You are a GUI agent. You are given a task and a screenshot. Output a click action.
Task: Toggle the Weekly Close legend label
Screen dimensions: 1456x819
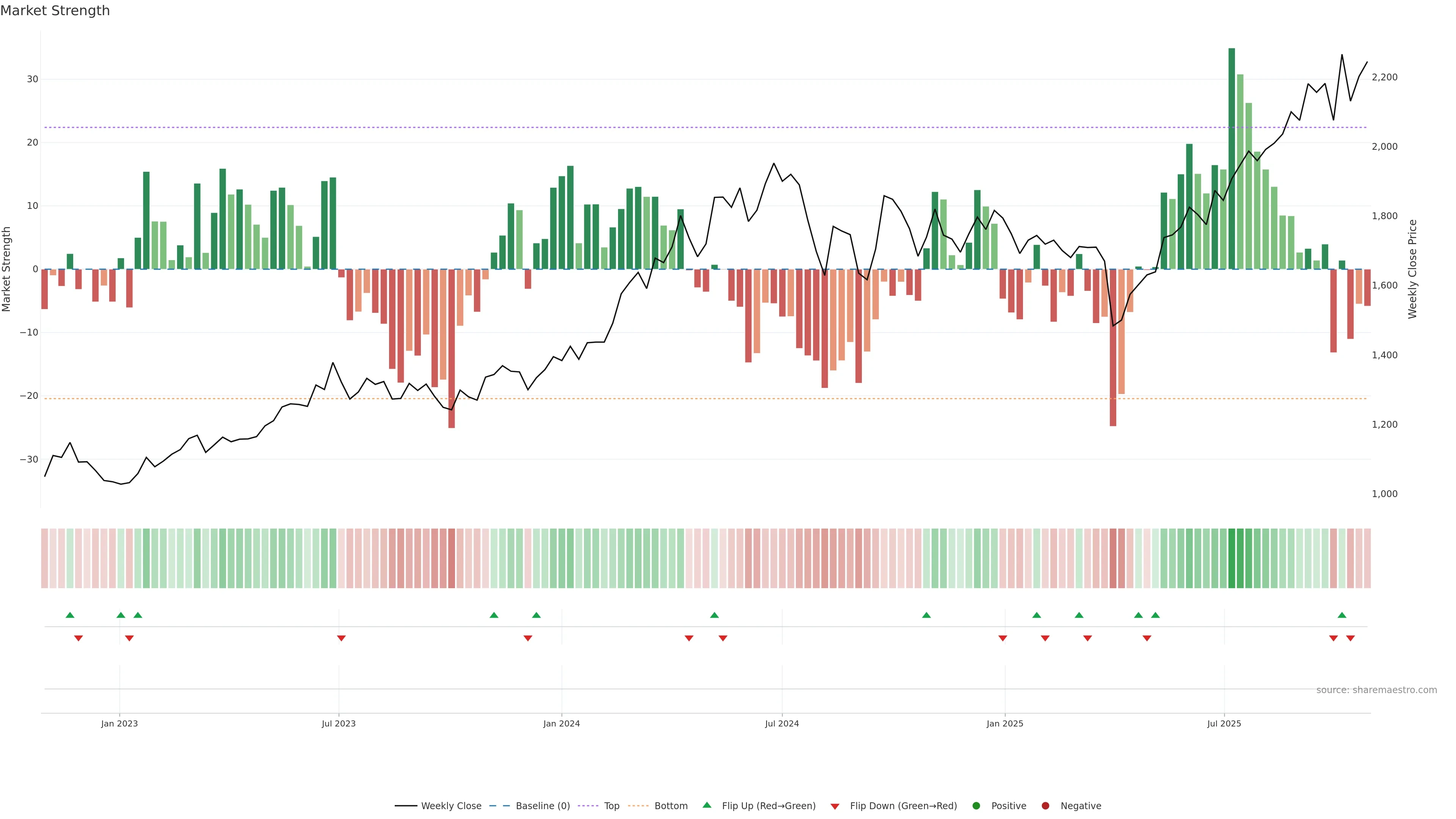(x=451, y=805)
